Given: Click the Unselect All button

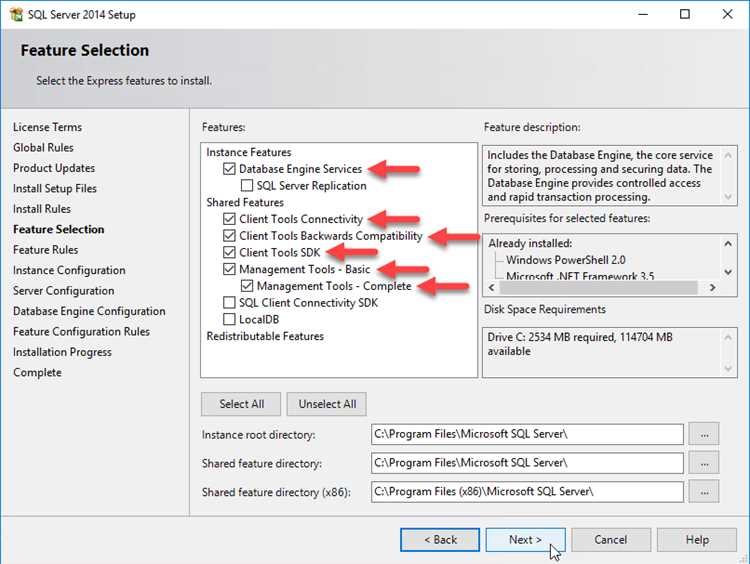Looking at the screenshot, I should click(327, 404).
